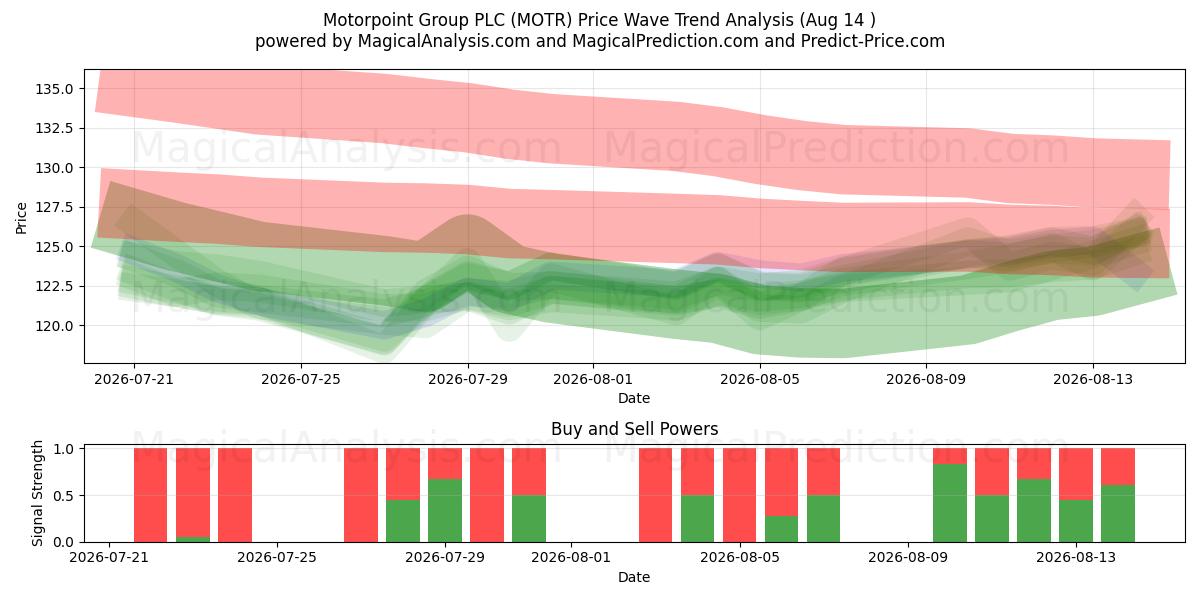Click the 'powered by MagicalAnalysis.com' subtitle line
The height and width of the screenshot is (600, 1200).
[x=600, y=41]
